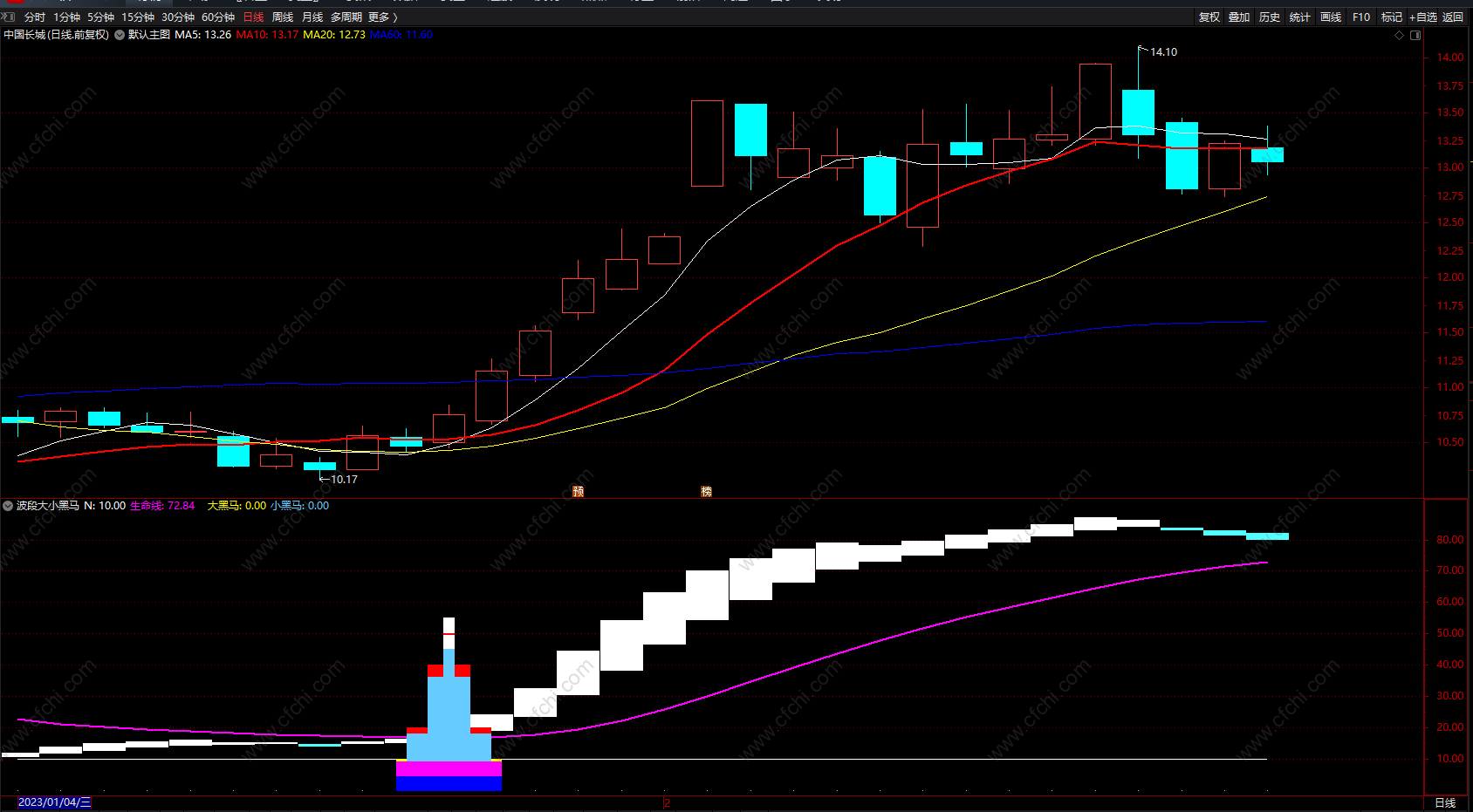The width and height of the screenshot is (1473, 812).
Task: Click the 大黑马: 0.00 label
Action: click(236, 506)
